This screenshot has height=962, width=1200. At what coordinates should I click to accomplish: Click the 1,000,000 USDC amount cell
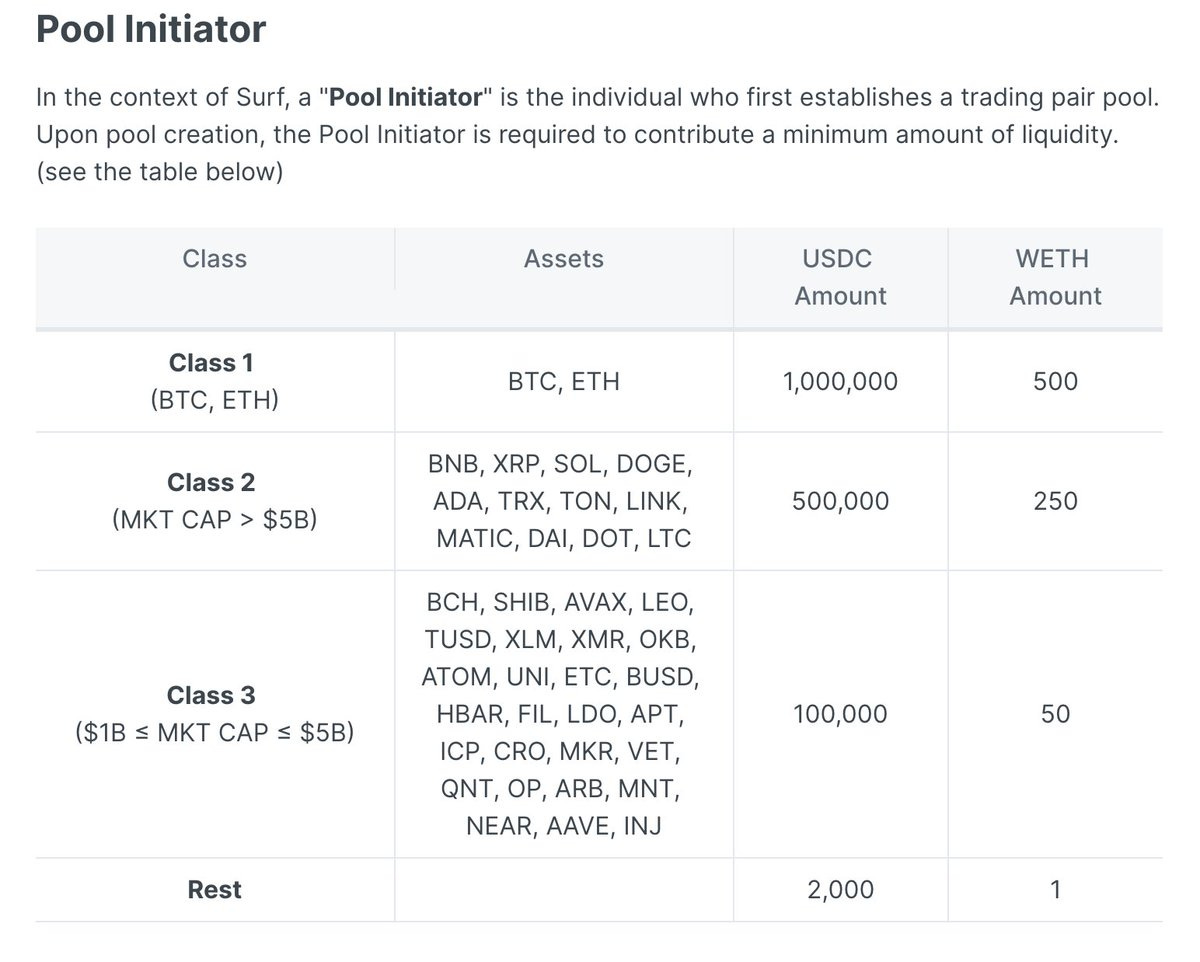[840, 382]
